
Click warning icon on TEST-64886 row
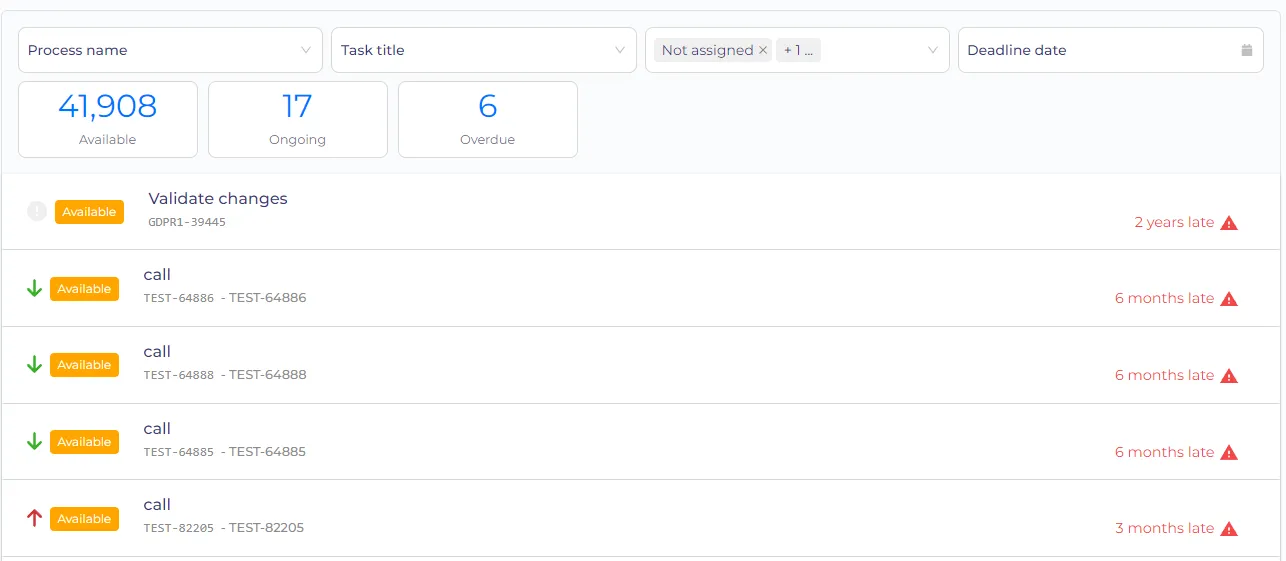coord(1229,299)
